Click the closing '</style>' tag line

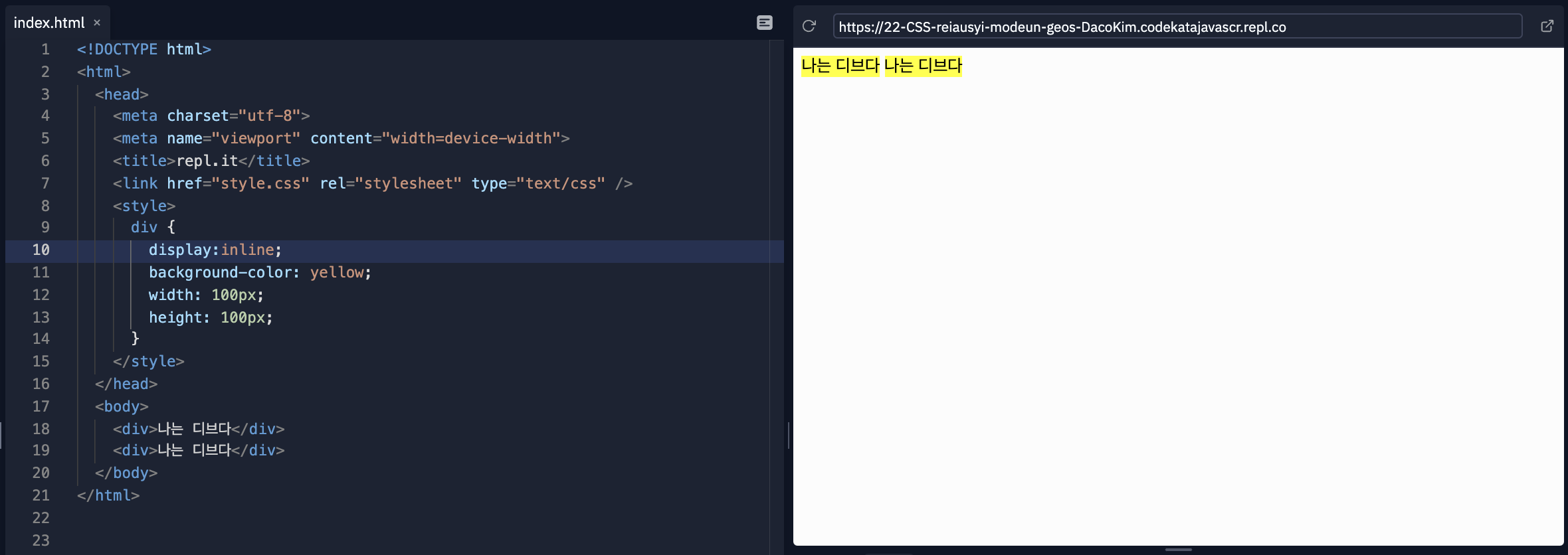coord(148,361)
